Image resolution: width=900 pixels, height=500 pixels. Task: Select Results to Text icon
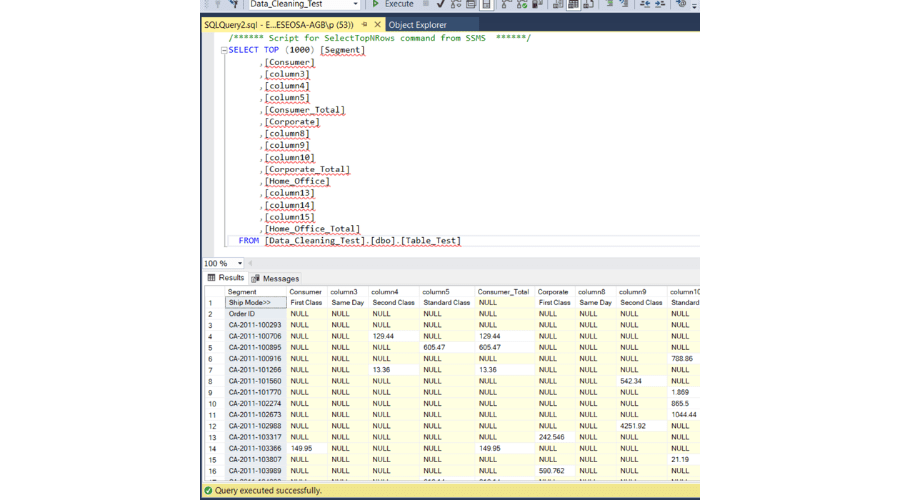coord(558,3)
